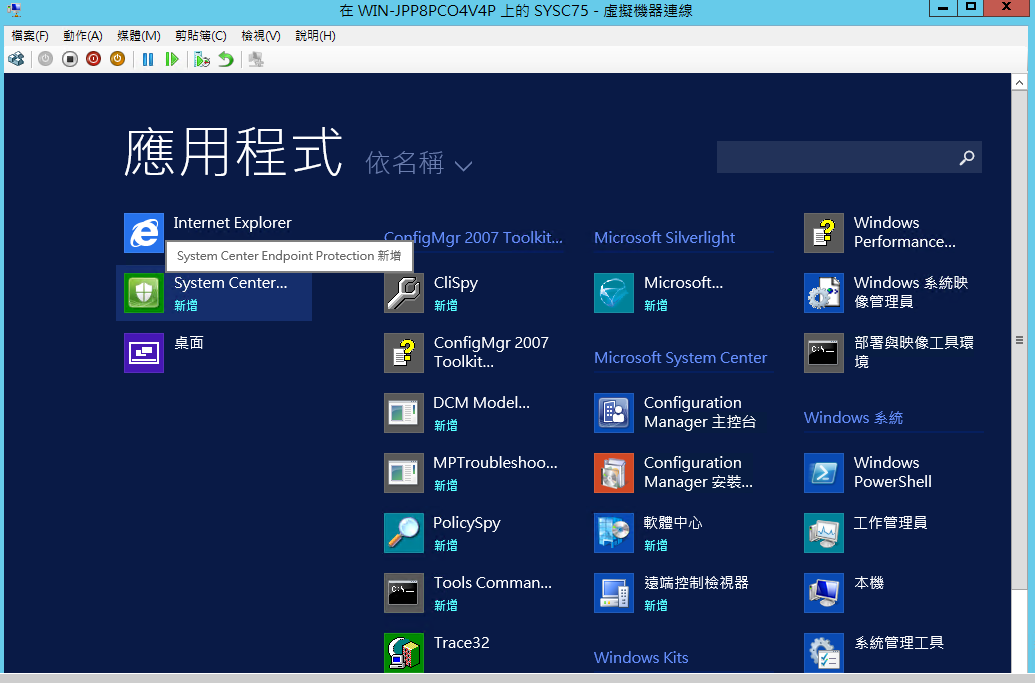Open the 剪貼簿(C) menu

pos(201,36)
